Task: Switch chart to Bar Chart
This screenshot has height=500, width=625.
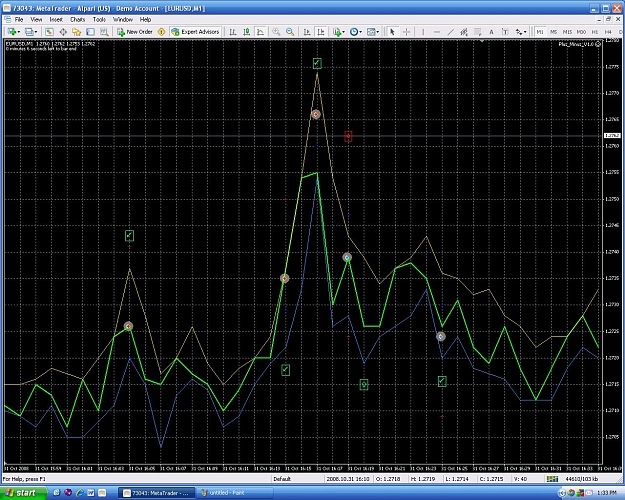Action: pos(233,32)
